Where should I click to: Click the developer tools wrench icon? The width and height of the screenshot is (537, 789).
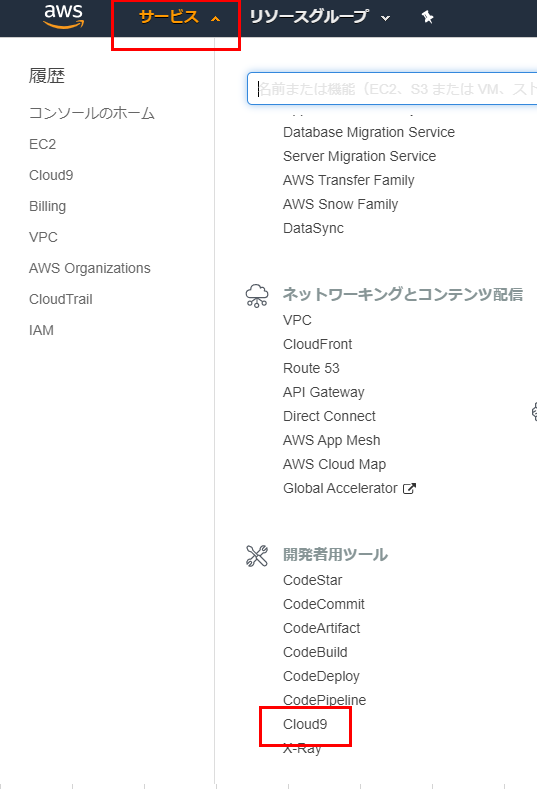tap(257, 556)
